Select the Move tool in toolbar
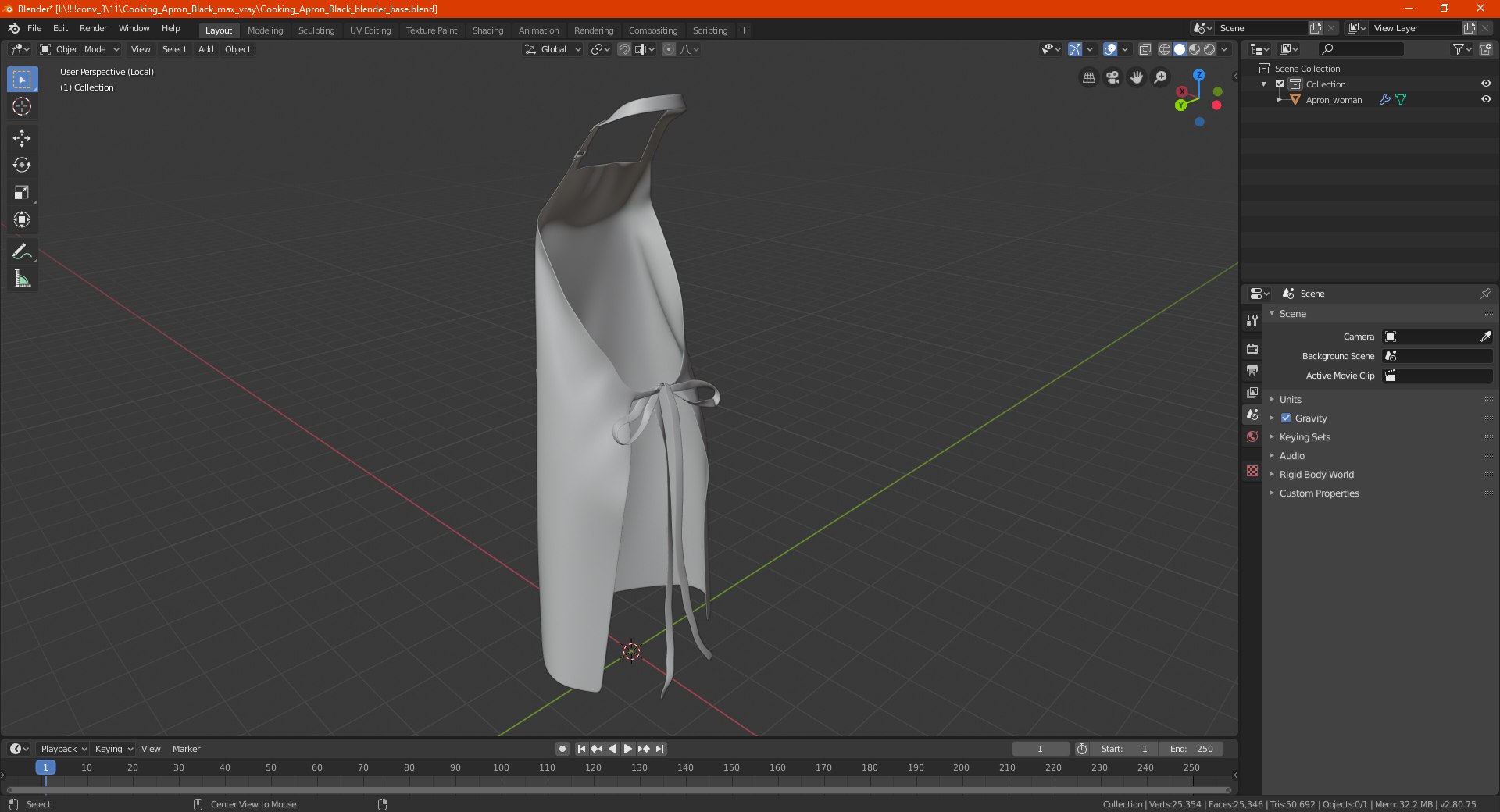The width and height of the screenshot is (1500, 812). [22, 138]
